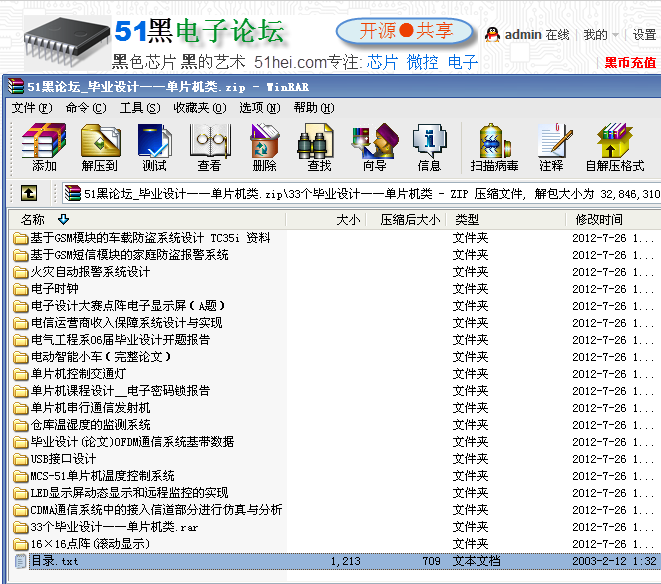Select the folder icon of MCS-51单片机温度控制系统
661x584 pixels.
(20, 476)
